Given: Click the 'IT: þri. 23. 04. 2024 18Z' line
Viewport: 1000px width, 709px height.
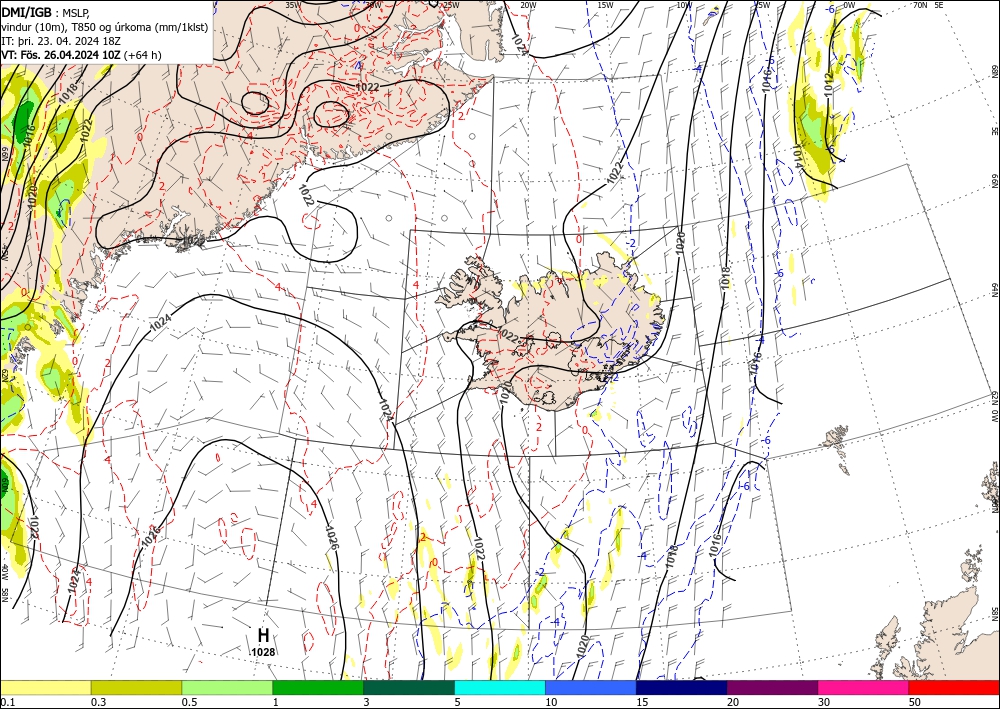Looking at the screenshot, I should coord(62,41).
